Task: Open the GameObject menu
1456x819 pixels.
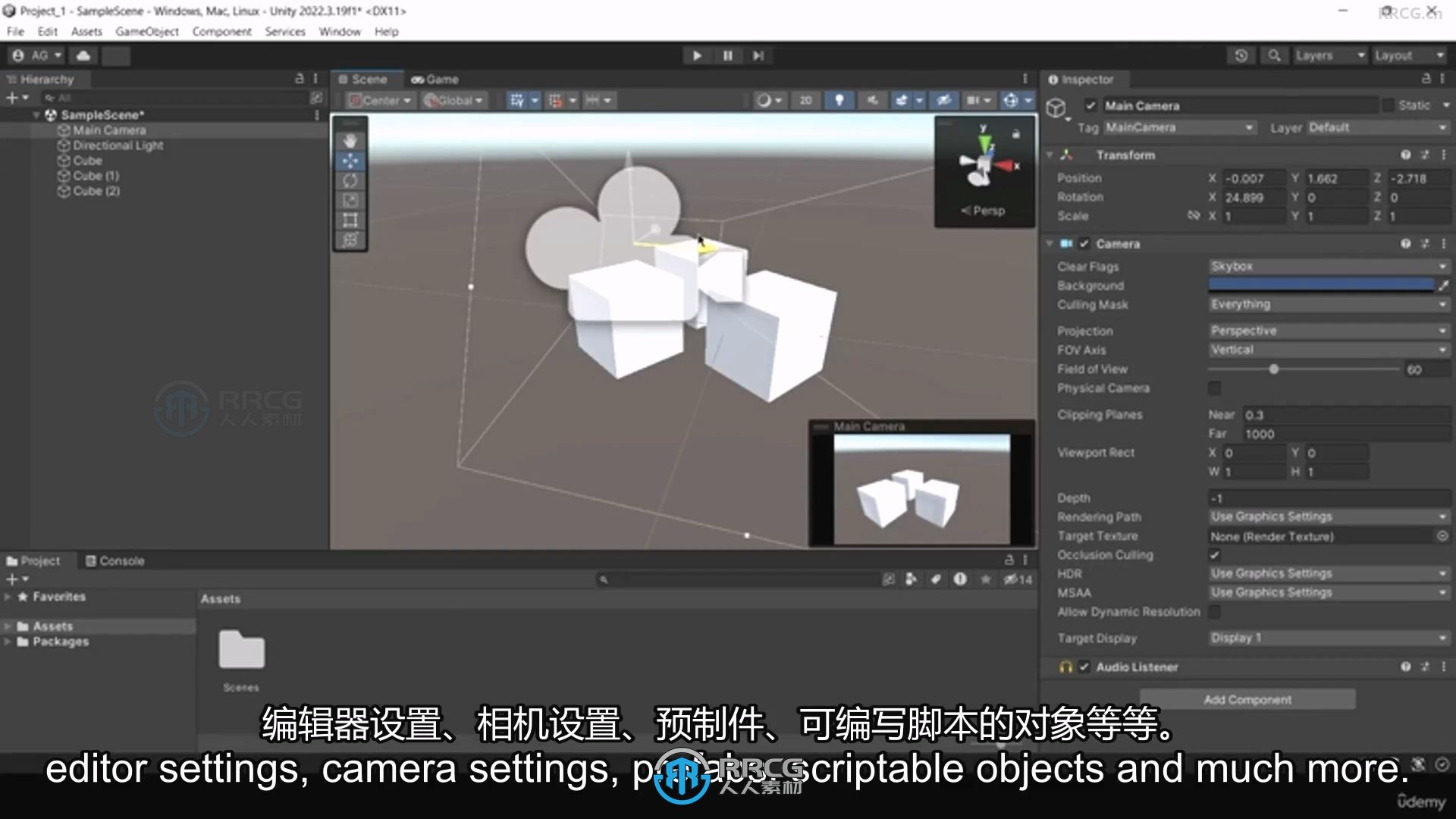Action: (149, 31)
